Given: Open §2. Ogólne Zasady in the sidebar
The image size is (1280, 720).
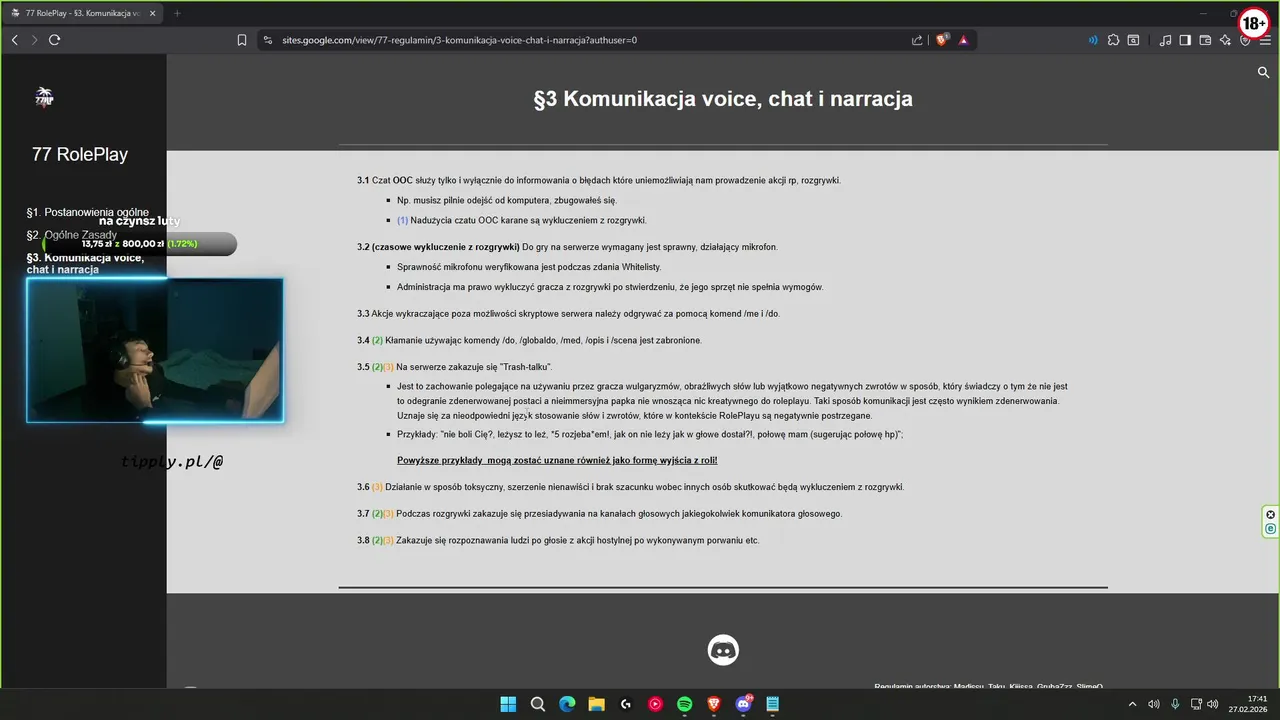Looking at the screenshot, I should coord(72,235).
